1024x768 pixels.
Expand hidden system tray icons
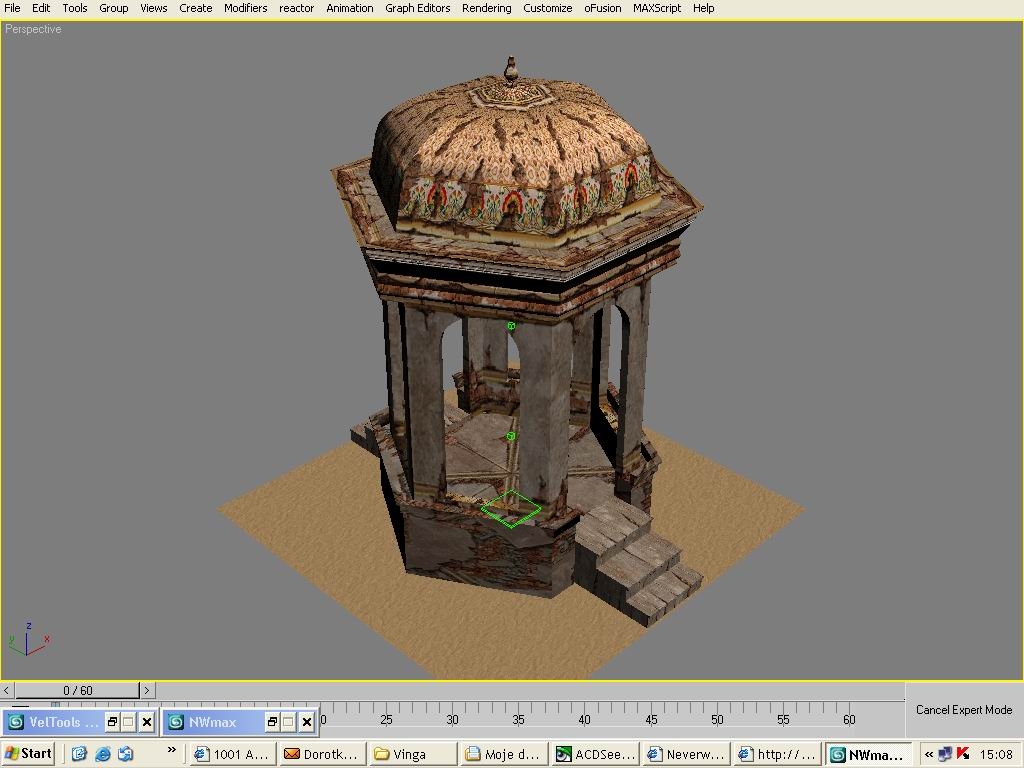click(x=929, y=754)
